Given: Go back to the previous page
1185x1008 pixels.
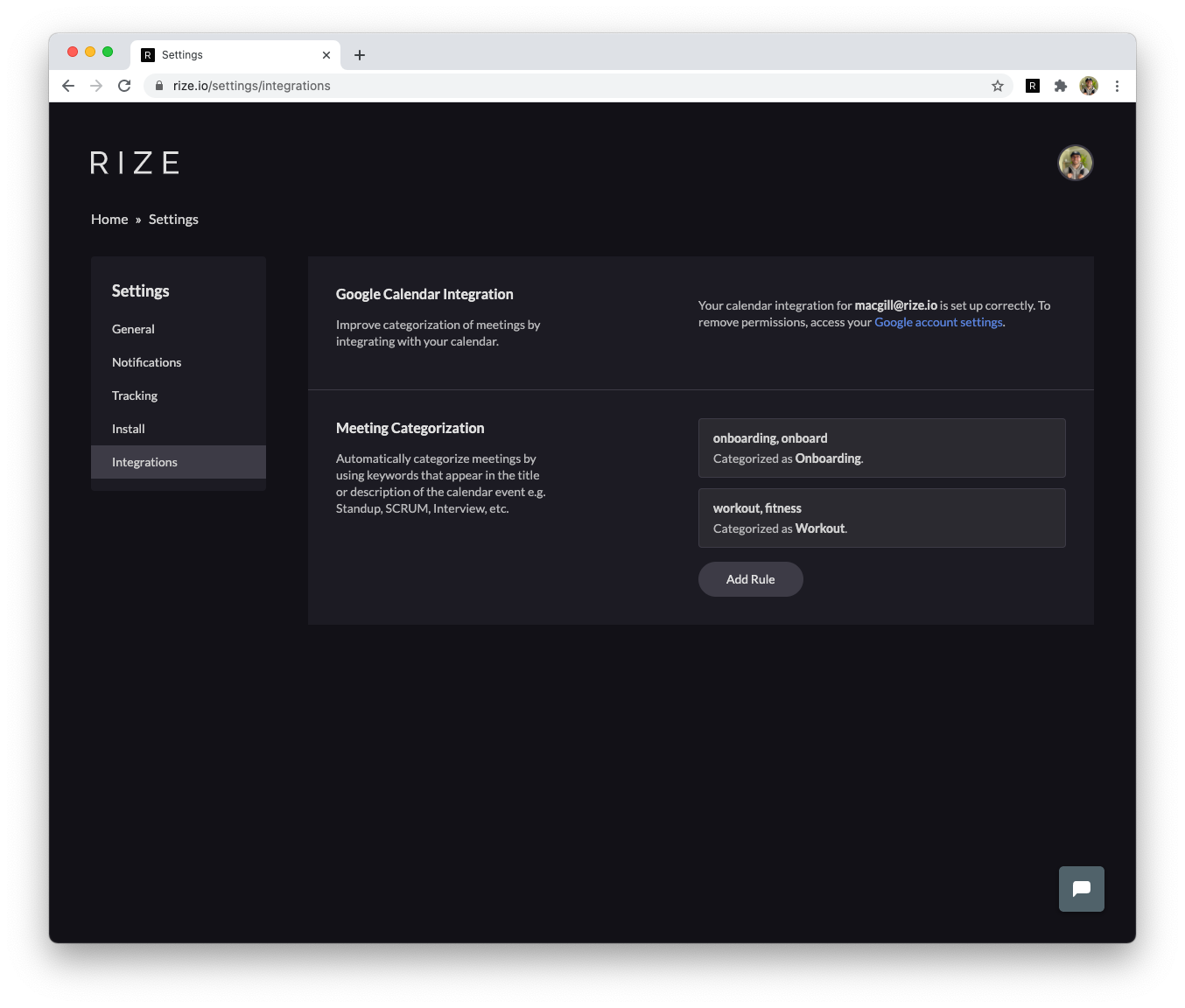Looking at the screenshot, I should (x=68, y=86).
